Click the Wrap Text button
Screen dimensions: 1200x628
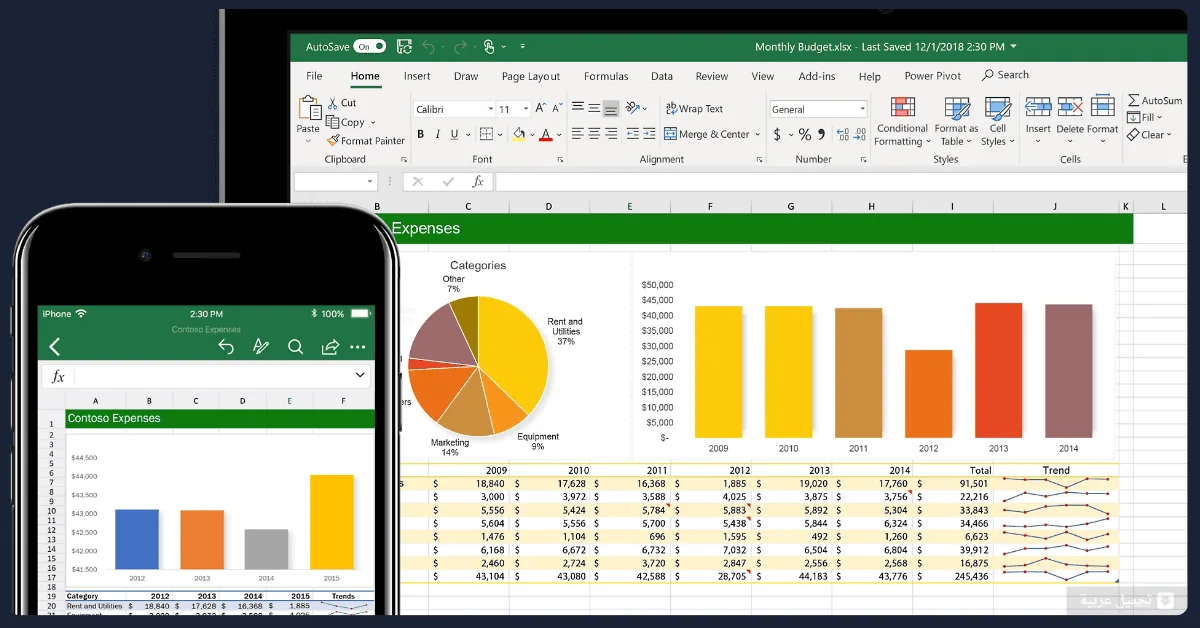tap(694, 109)
